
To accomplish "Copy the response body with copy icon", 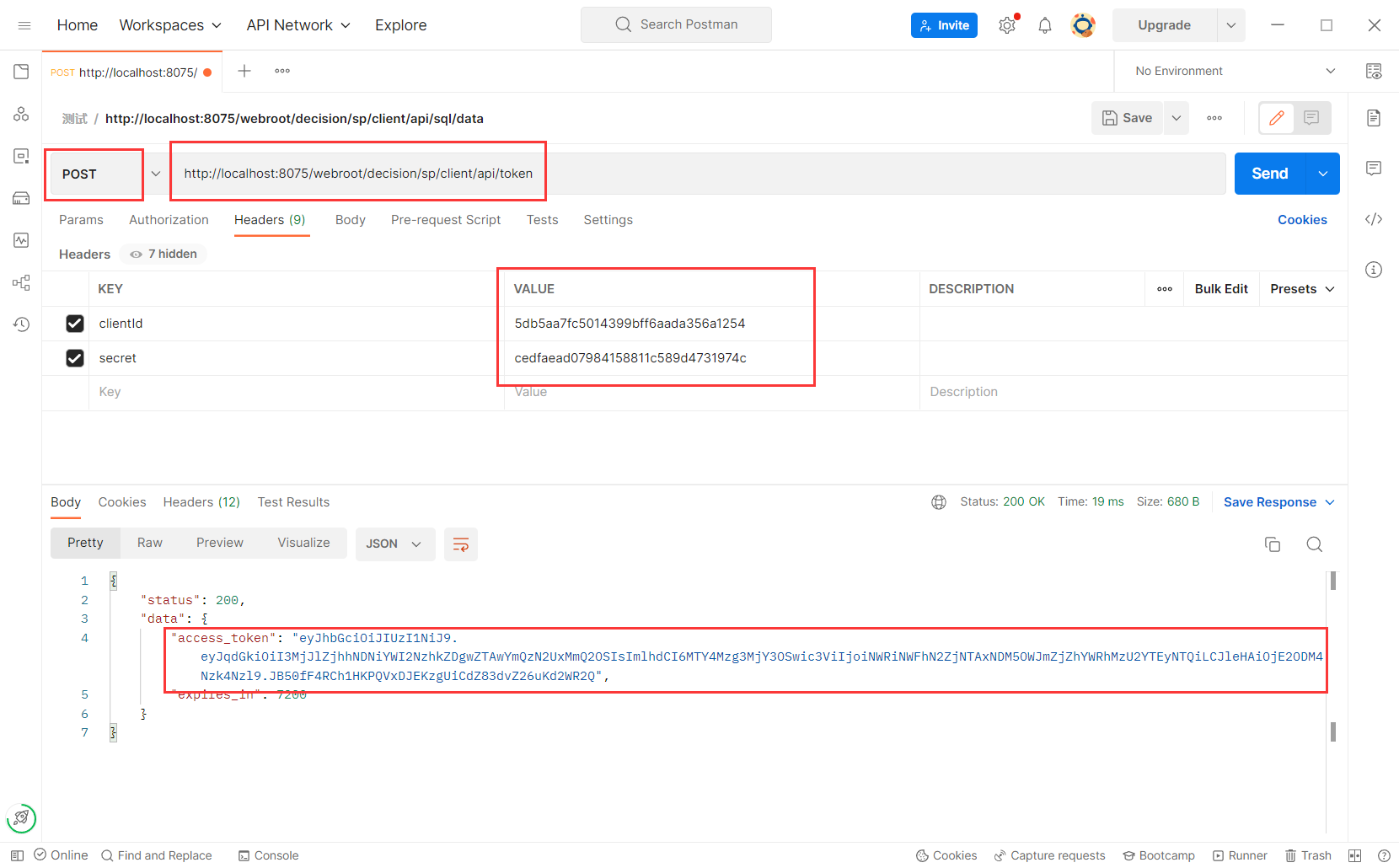I will click(1273, 544).
